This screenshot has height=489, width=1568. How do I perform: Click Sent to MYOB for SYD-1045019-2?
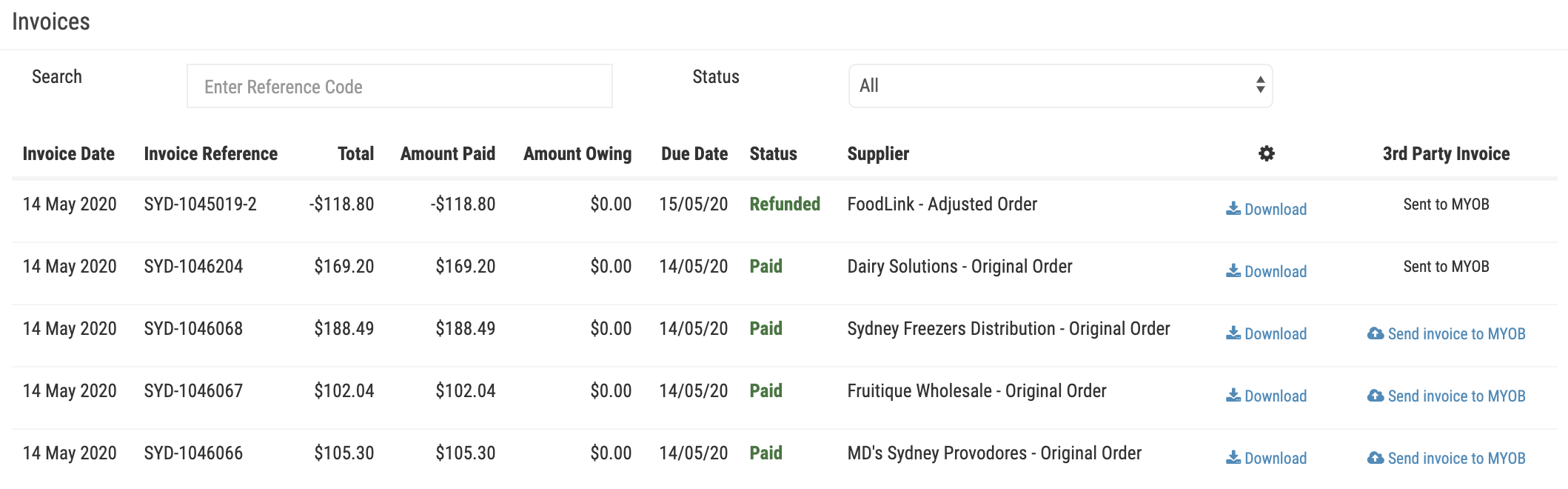coord(1446,204)
